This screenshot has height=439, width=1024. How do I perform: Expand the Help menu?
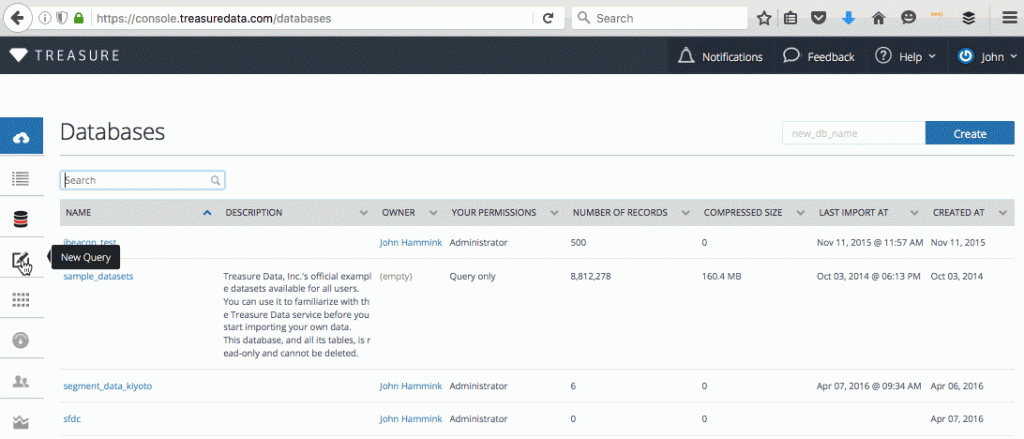click(x=906, y=57)
